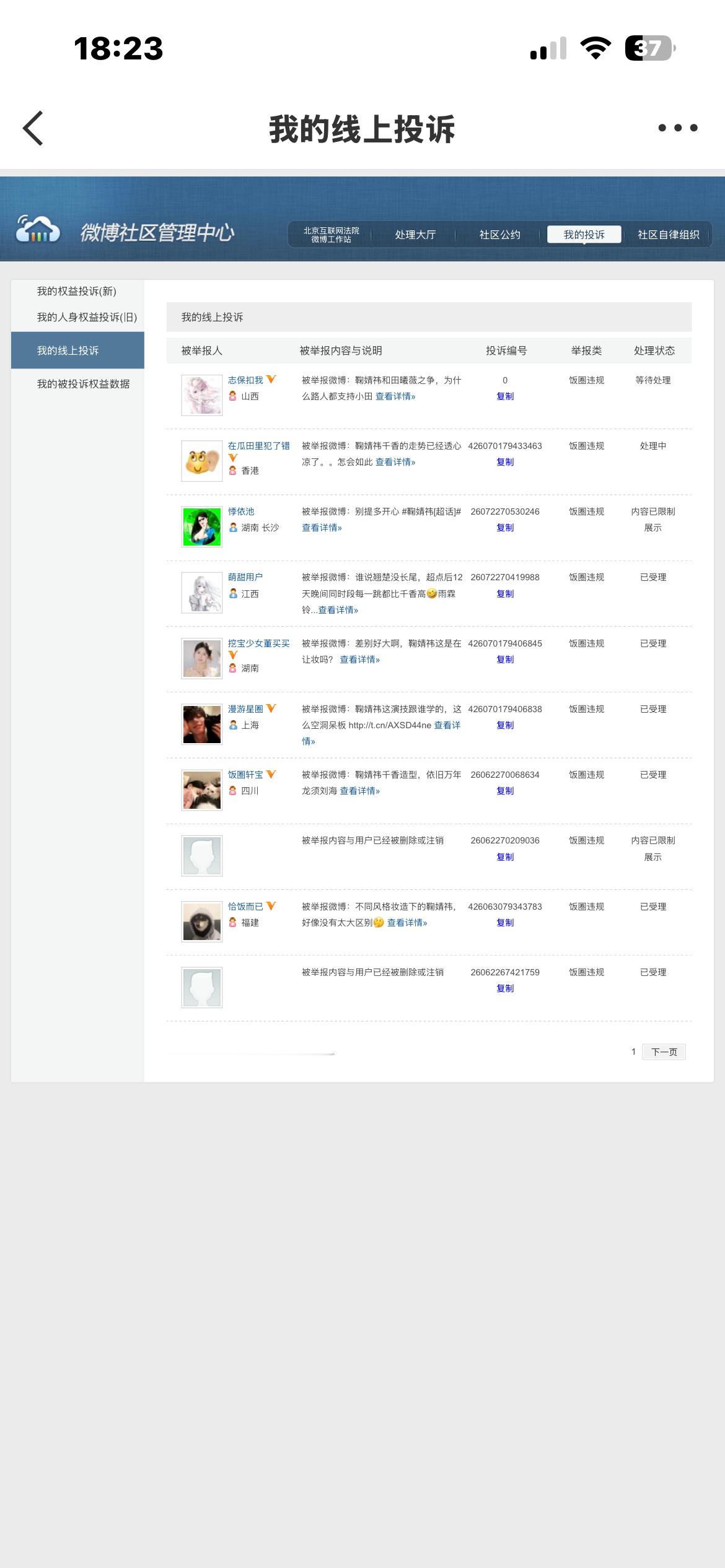Open avatar of user 恰饭而已
This screenshot has width=725, height=1568.
tap(202, 921)
